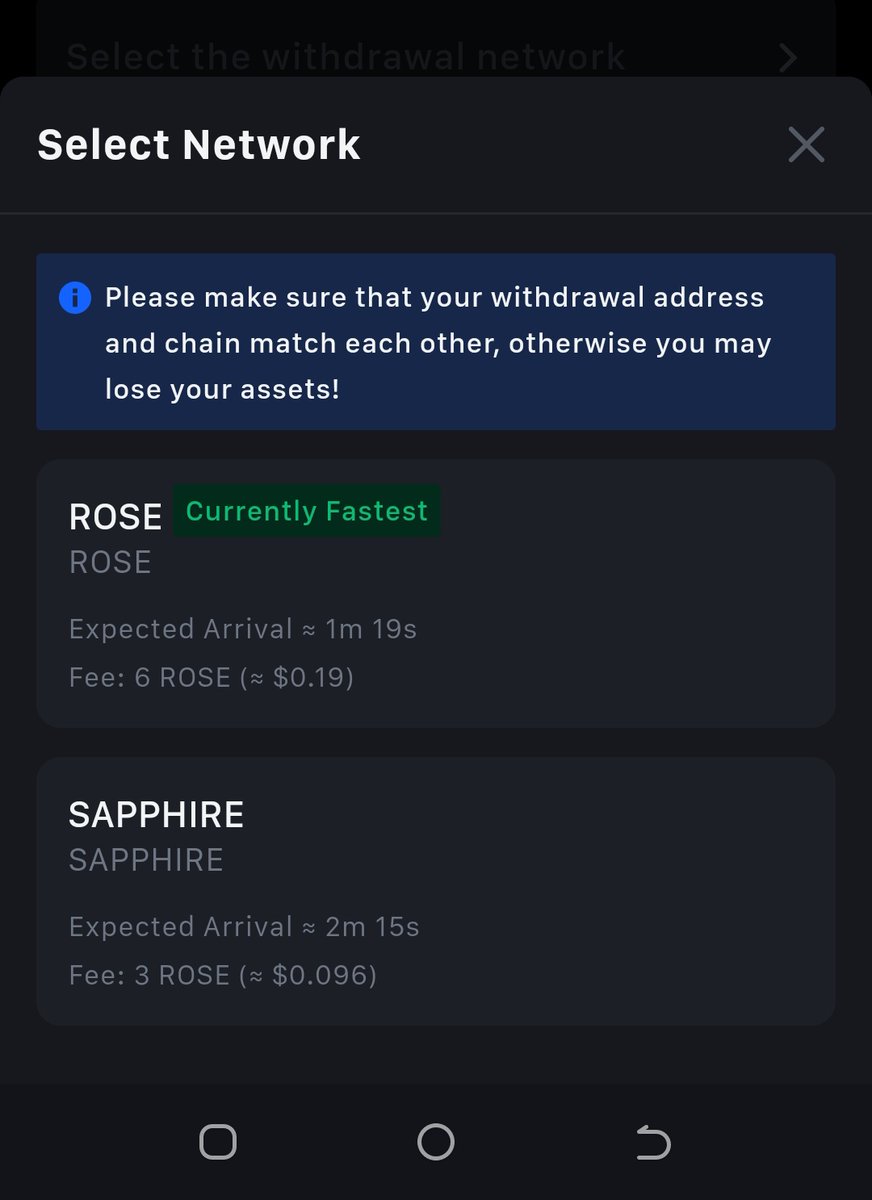Close the Select Network dialog
The width and height of the screenshot is (872, 1200).
[x=806, y=145]
